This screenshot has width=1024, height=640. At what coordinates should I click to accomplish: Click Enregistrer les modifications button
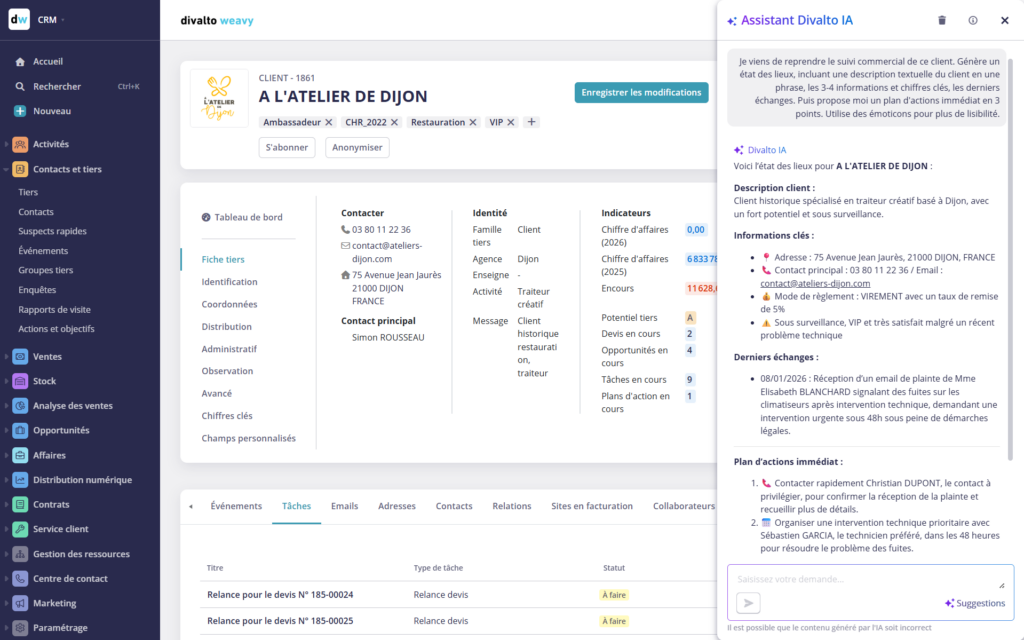point(641,93)
